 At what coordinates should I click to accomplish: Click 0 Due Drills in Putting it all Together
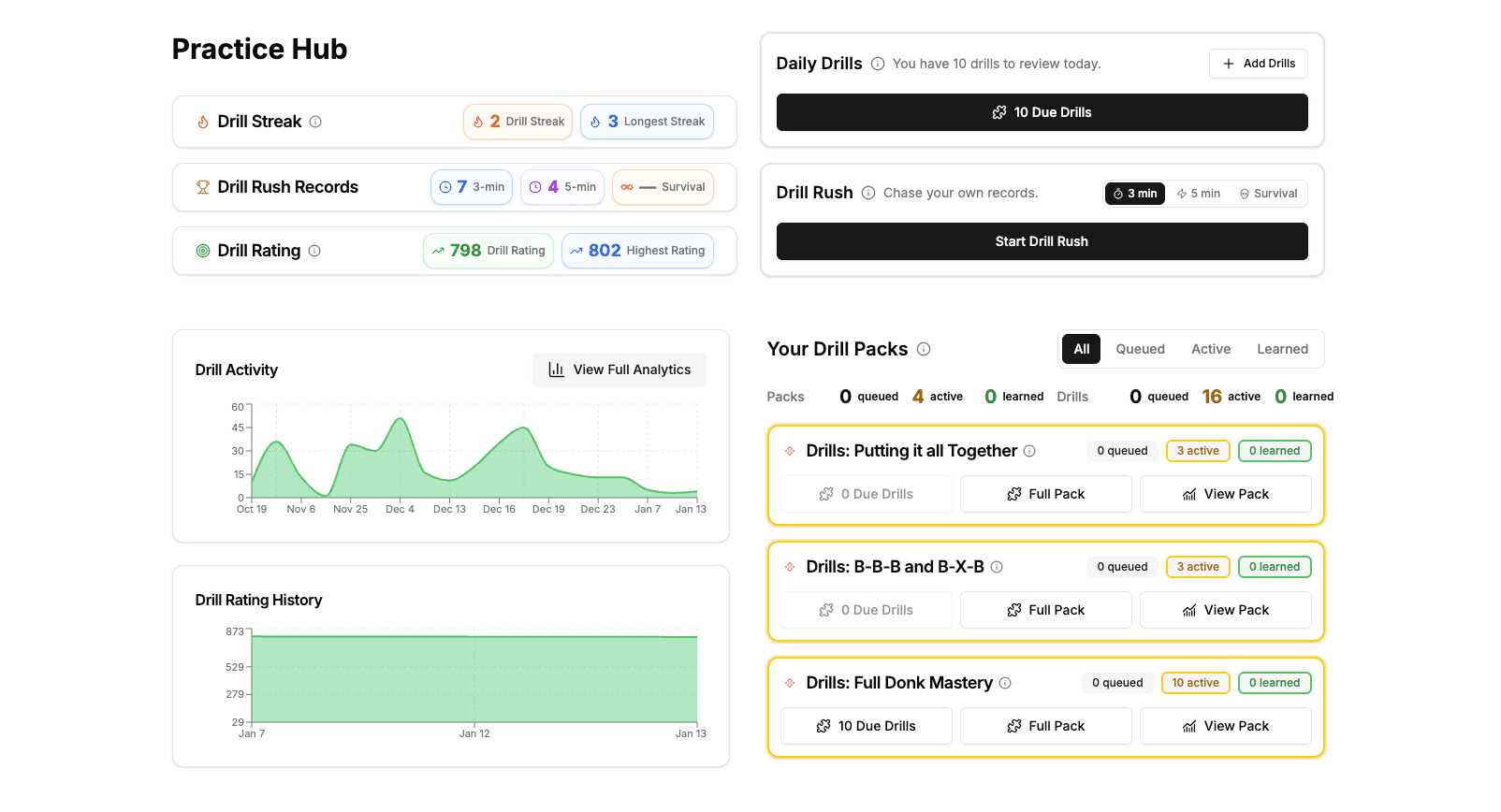click(x=867, y=494)
